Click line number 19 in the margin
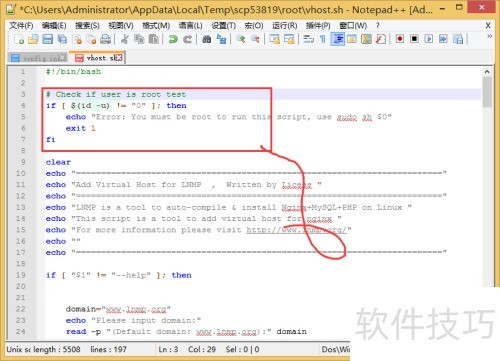This screenshot has width=500, height=361. coord(21,275)
